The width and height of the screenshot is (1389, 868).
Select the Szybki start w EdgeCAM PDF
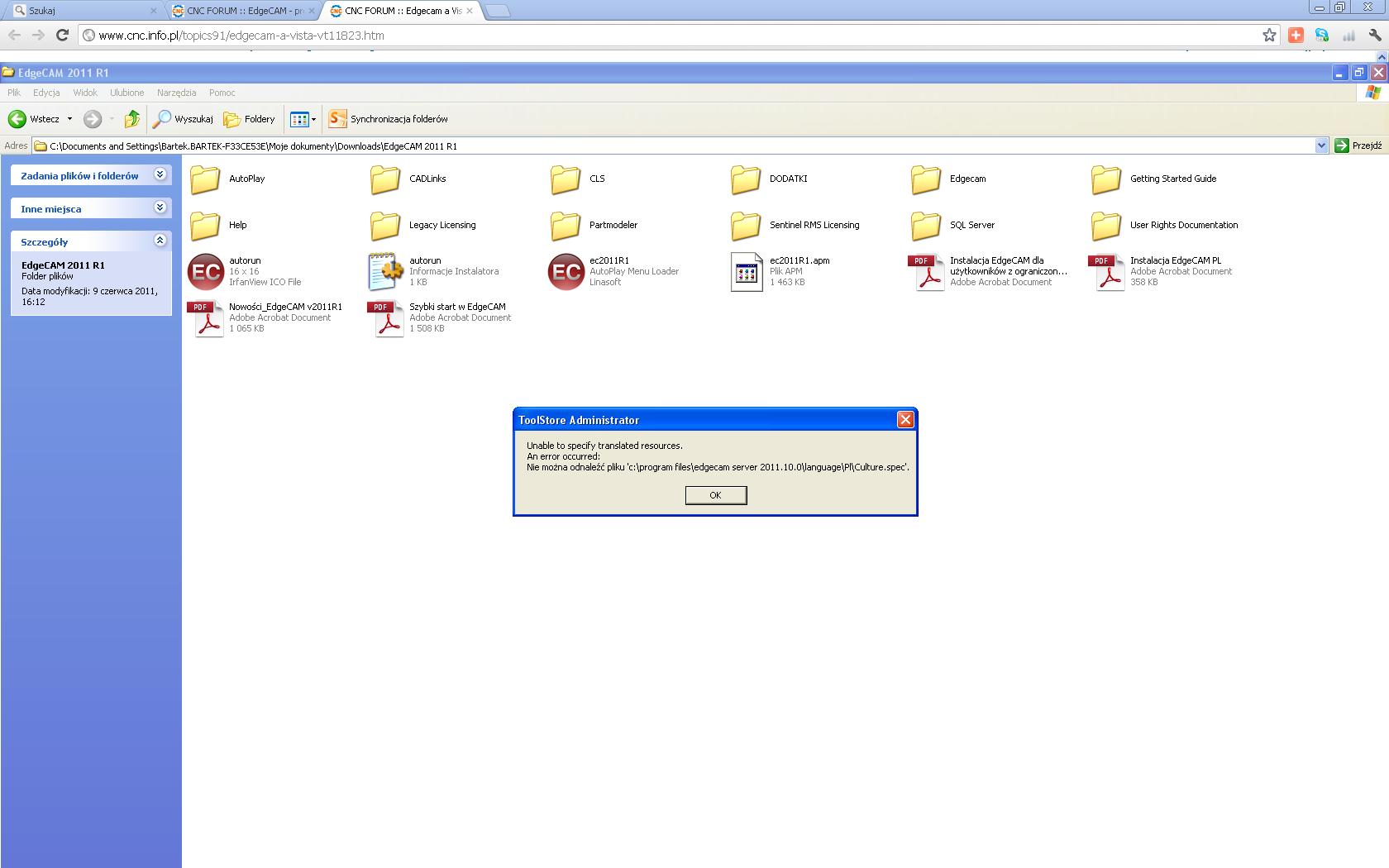pyautogui.click(x=440, y=317)
